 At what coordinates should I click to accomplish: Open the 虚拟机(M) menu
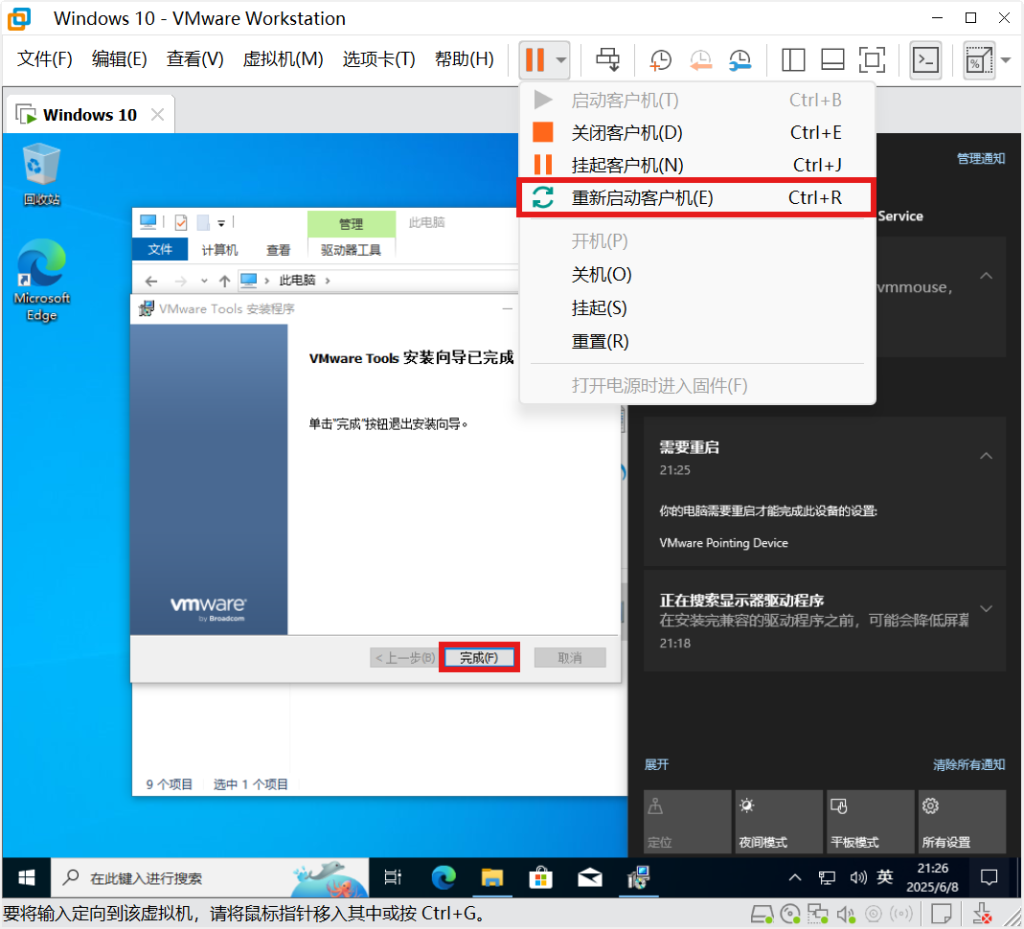click(283, 59)
